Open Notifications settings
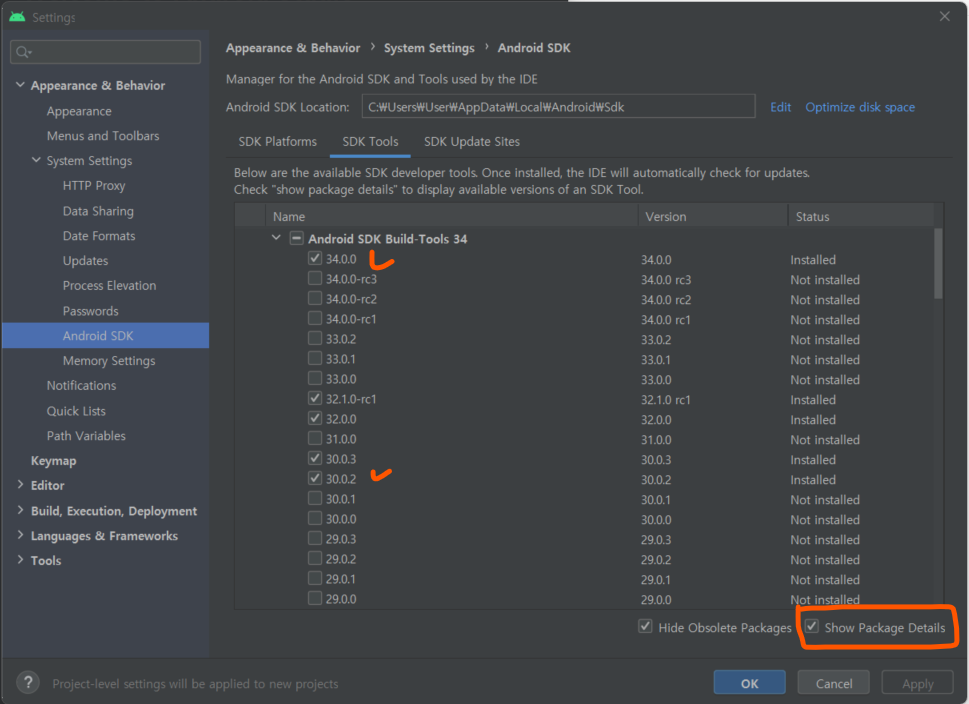The image size is (969, 704). (x=82, y=386)
